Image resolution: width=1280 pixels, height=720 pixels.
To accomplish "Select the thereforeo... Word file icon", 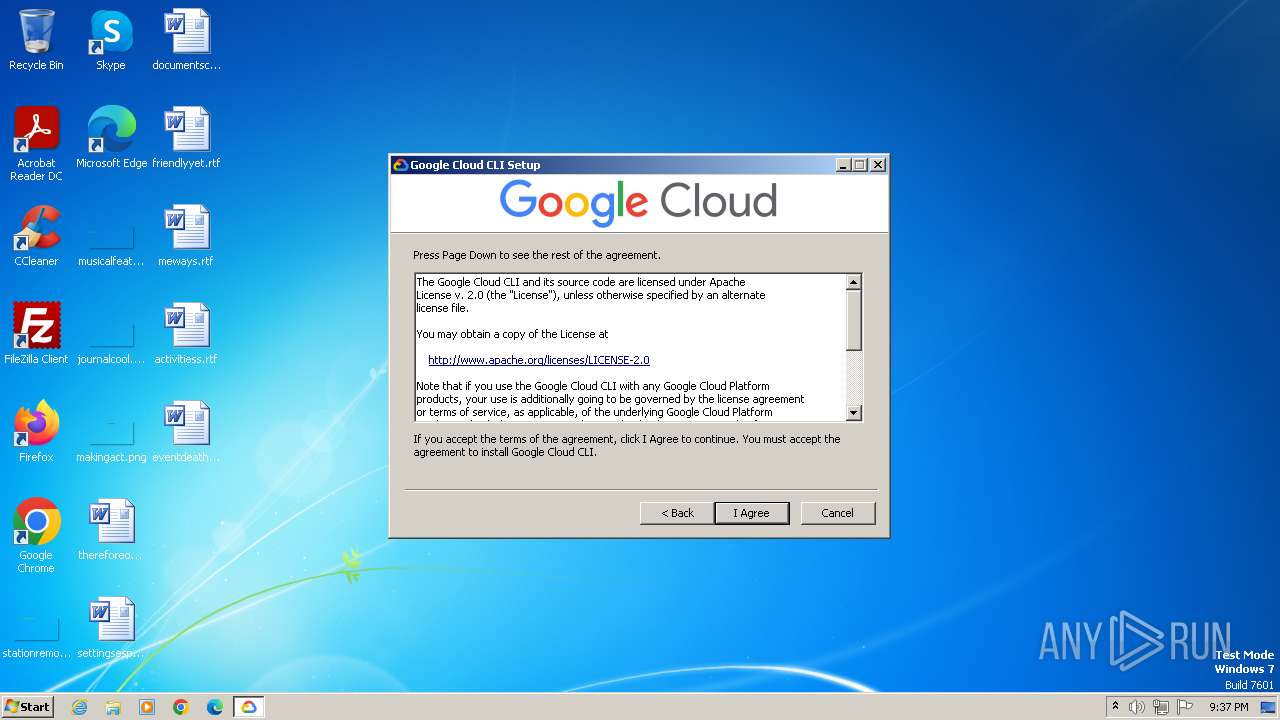I will [x=111, y=530].
